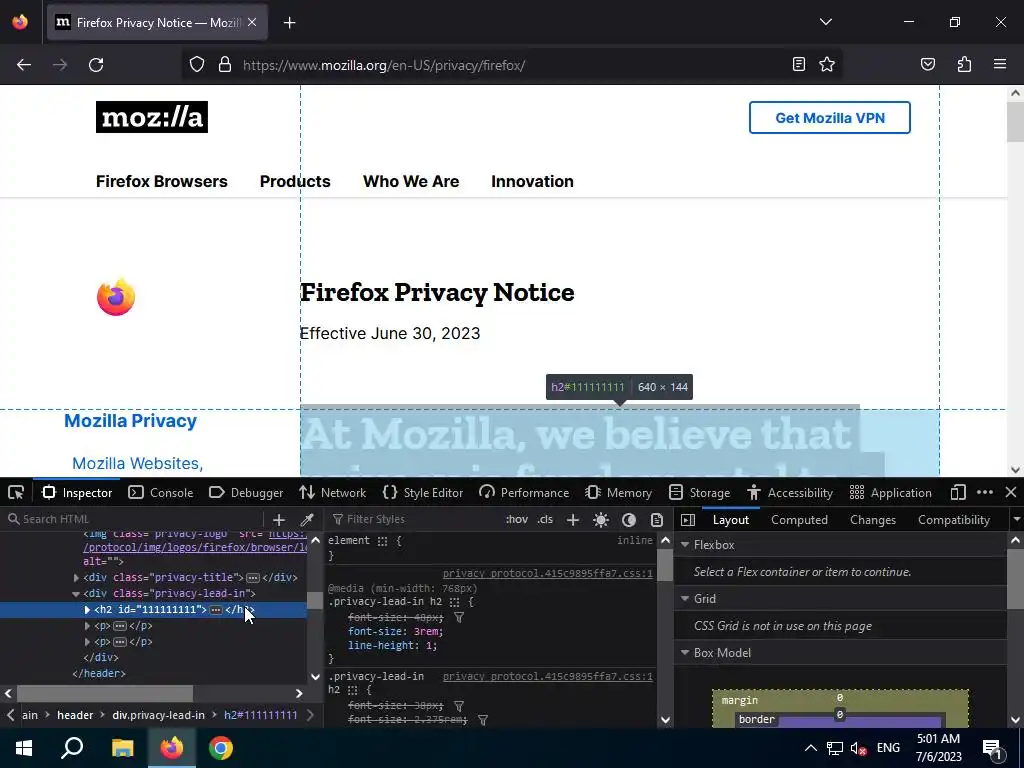The width and height of the screenshot is (1024, 768).
Task: Click Get Mozilla VPN button
Action: [829, 118]
